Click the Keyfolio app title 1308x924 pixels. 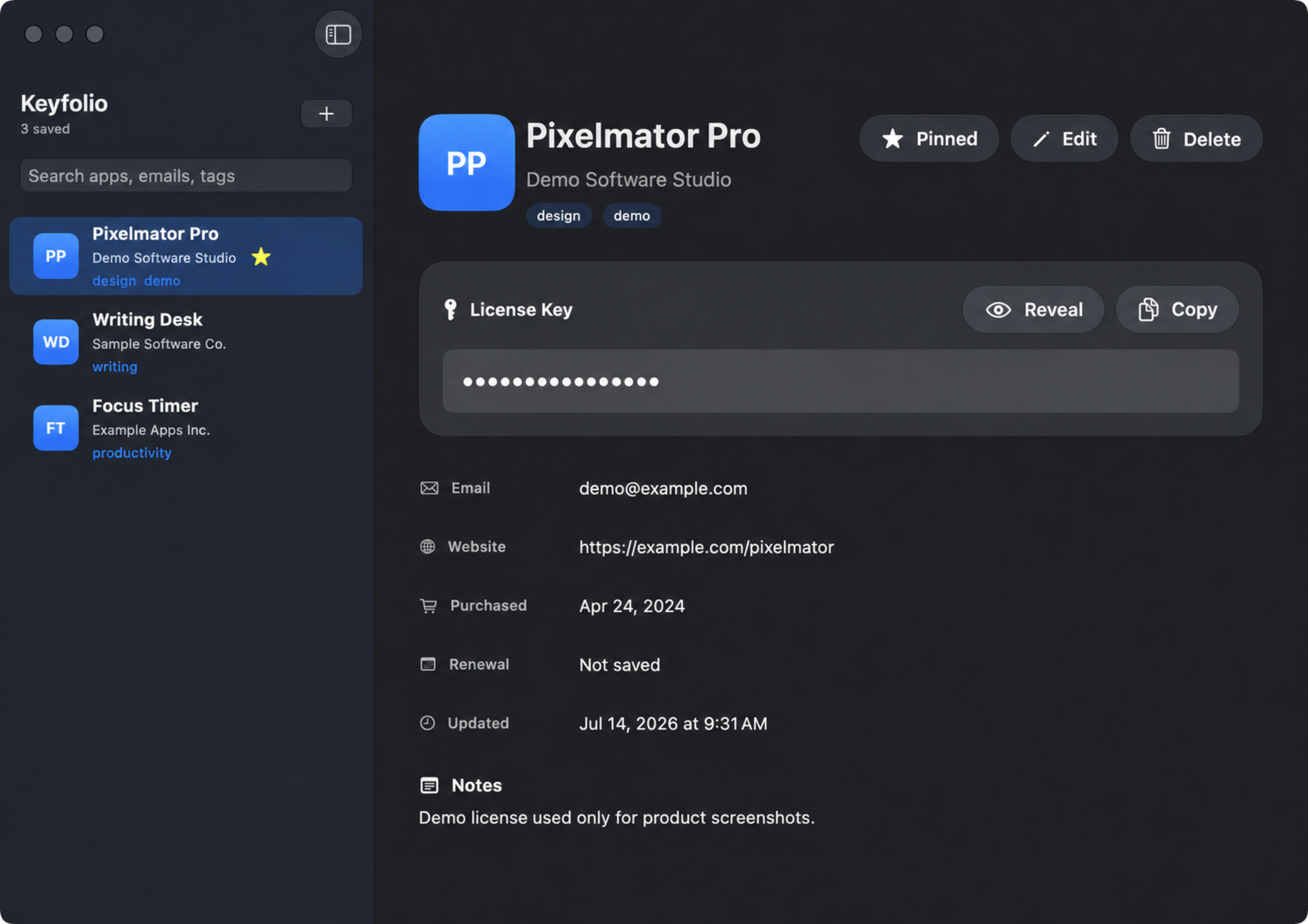point(64,103)
